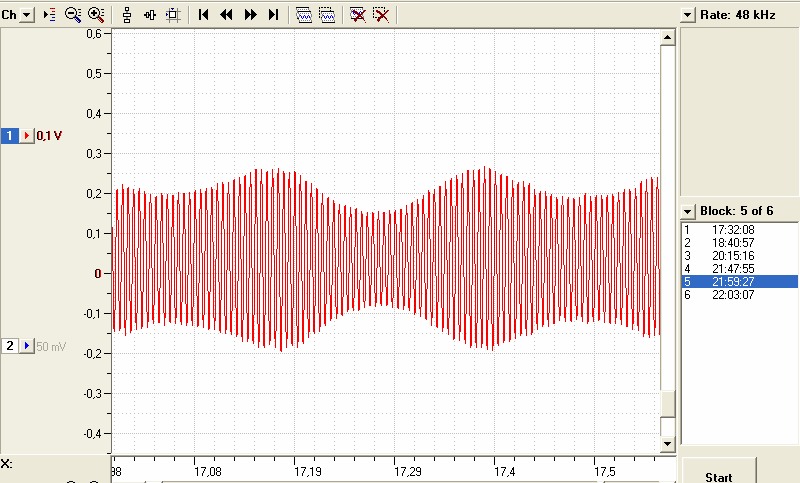Select block 2 at 18:40:57
This screenshot has height=483, width=800.
pos(740,243)
